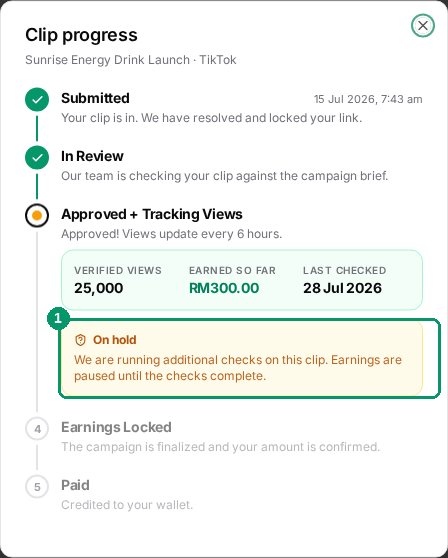Image resolution: width=448 pixels, height=558 pixels.
Task: Click the On hold warning label
Action: (115, 340)
